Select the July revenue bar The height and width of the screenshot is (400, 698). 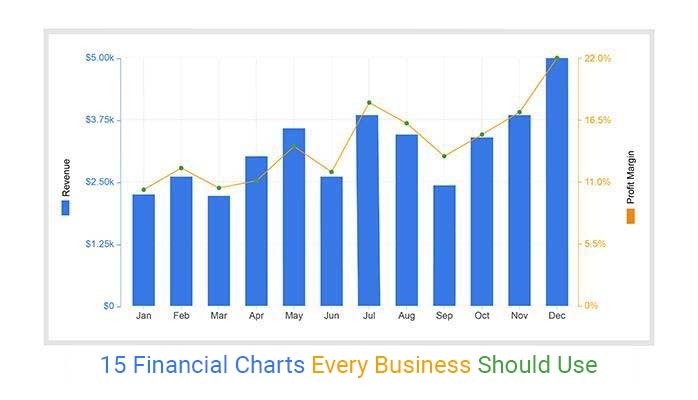coord(369,210)
